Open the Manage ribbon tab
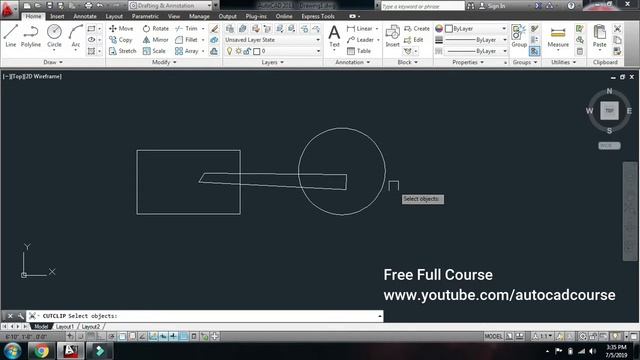Viewport: 640px width, 360px height. click(x=199, y=16)
